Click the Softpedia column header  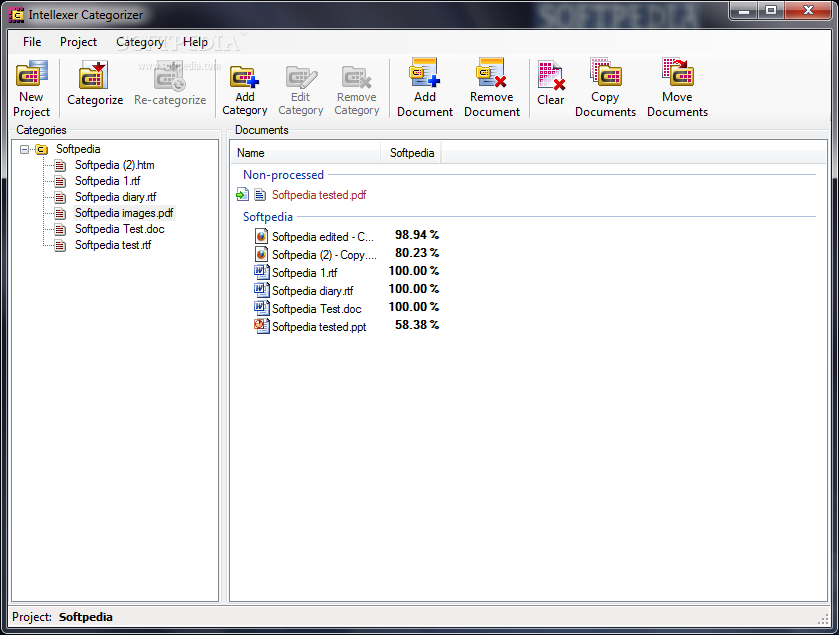click(411, 153)
